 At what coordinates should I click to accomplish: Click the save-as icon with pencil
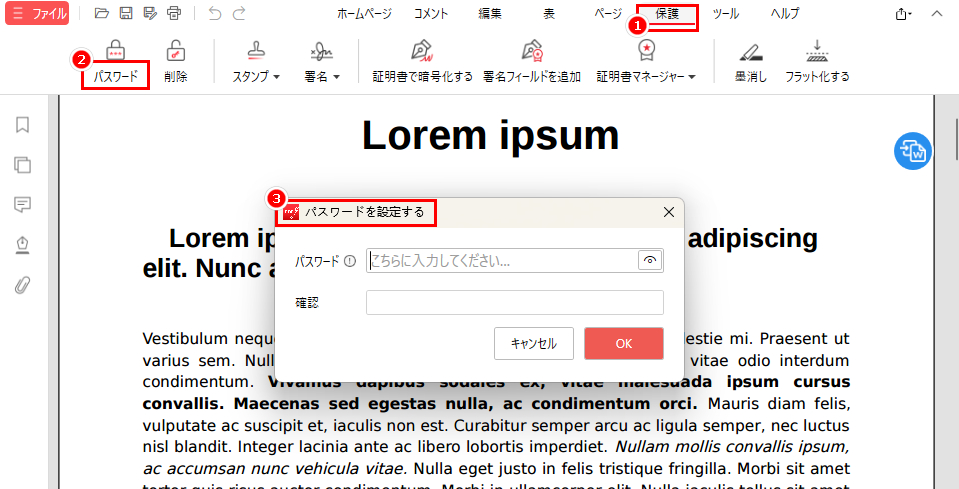pyautogui.click(x=150, y=13)
